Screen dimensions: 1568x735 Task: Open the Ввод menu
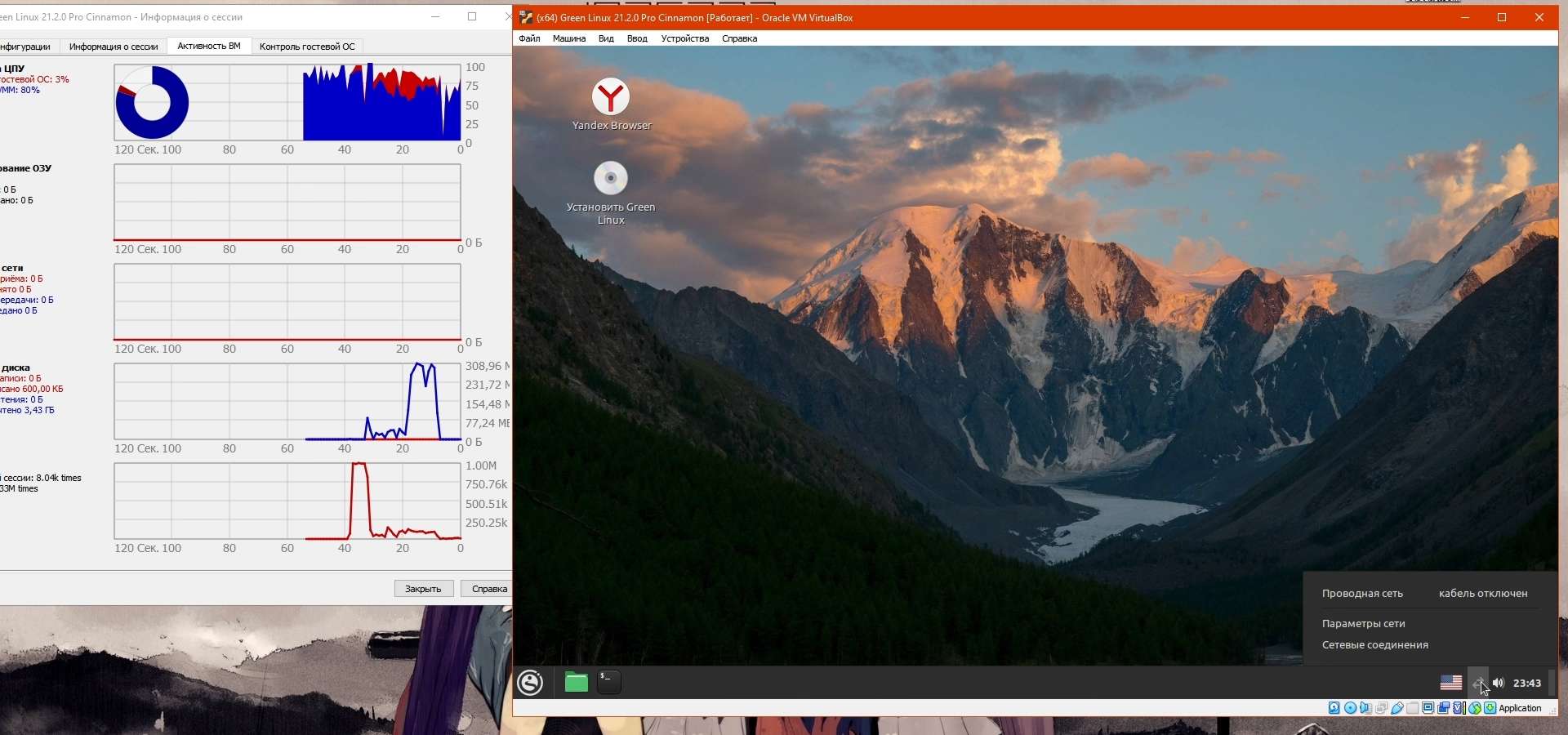point(637,38)
